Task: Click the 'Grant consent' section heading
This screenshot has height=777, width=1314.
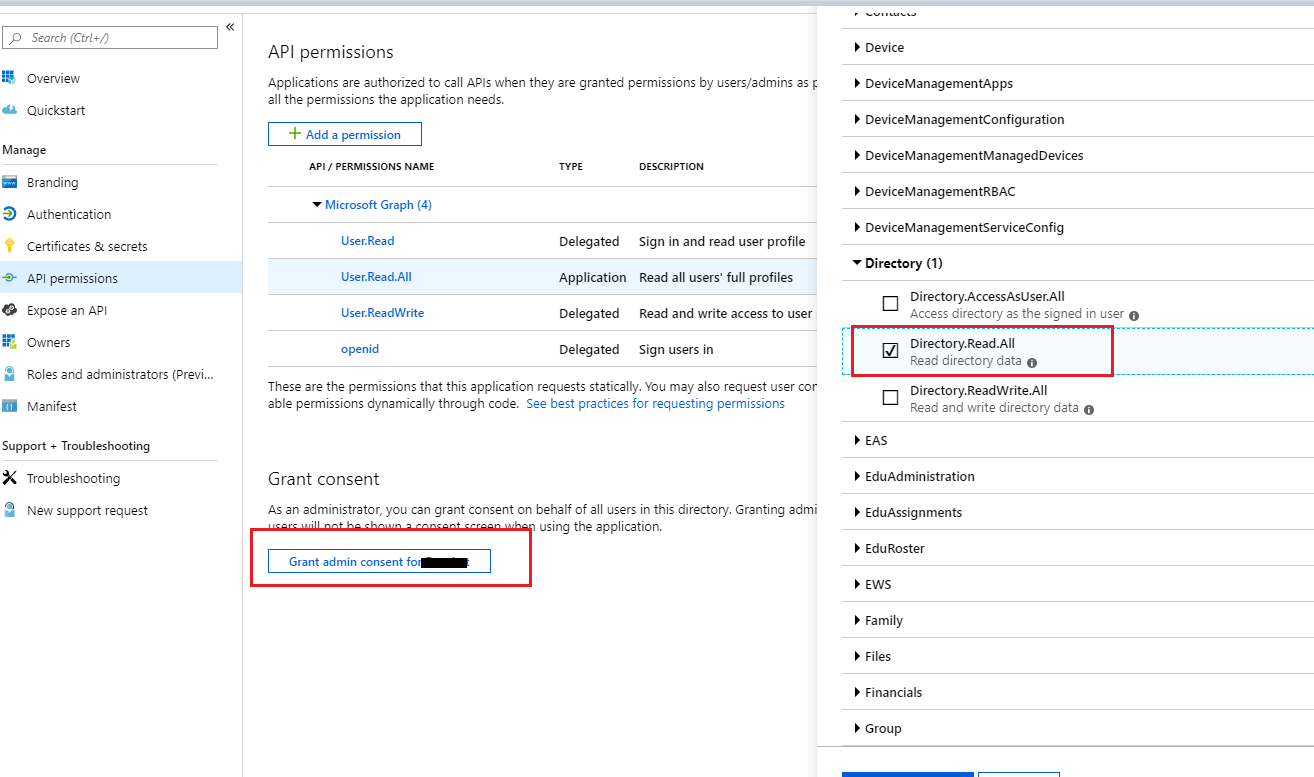Action: click(x=324, y=479)
